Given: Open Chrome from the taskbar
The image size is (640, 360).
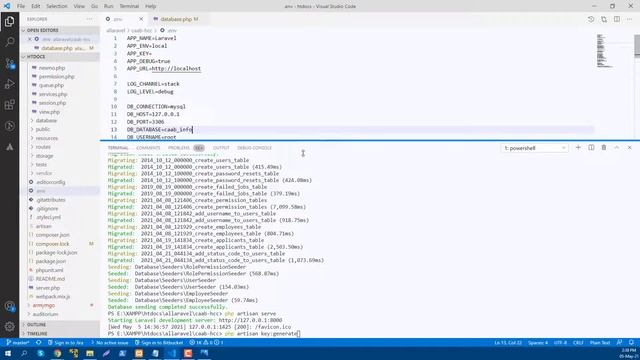Looking at the screenshot, I should point(57,353).
